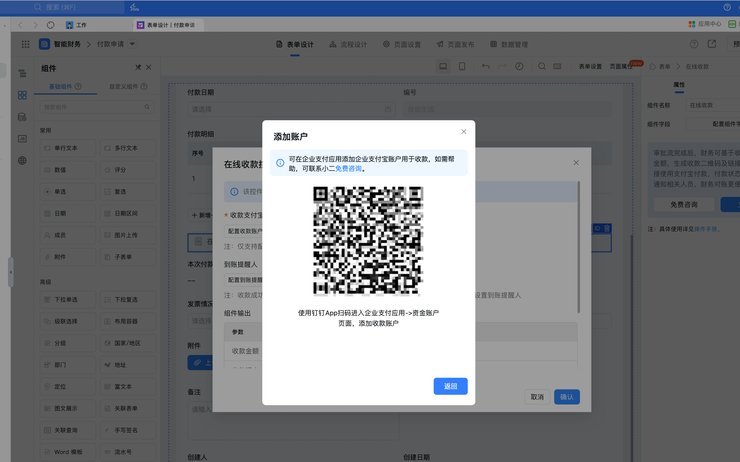
Task: Close the 在线收款 dialog behind
Action: pyautogui.click(x=576, y=162)
